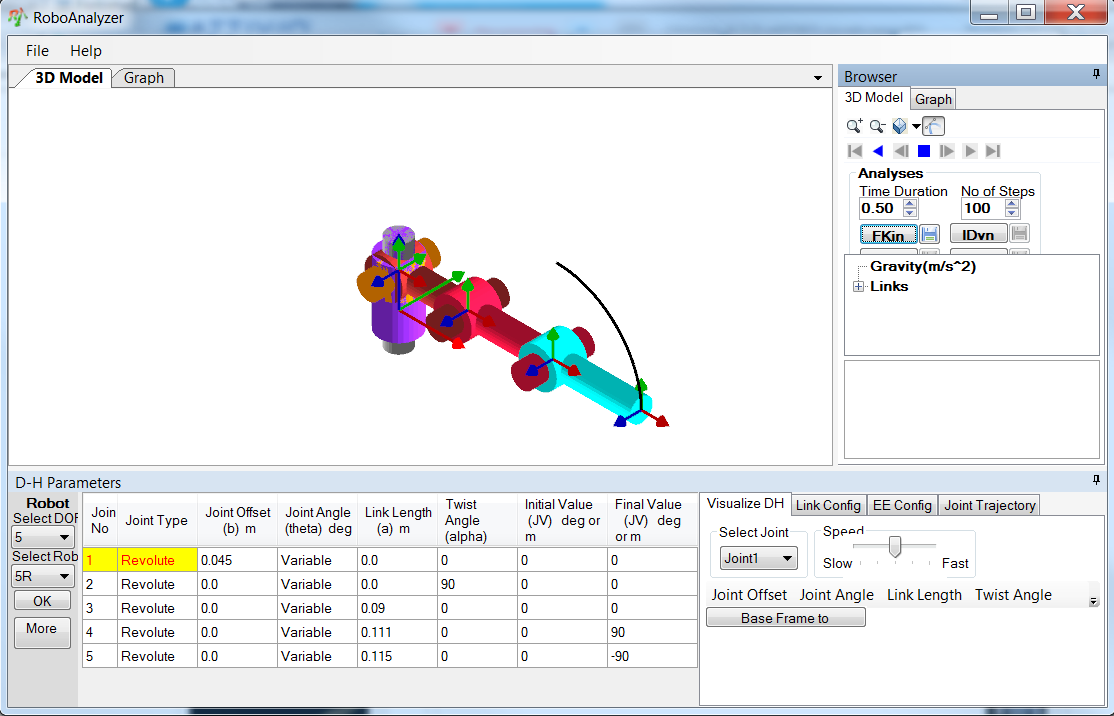The height and width of the screenshot is (716, 1114).
Task: Play the animation forward
Action: (x=970, y=151)
